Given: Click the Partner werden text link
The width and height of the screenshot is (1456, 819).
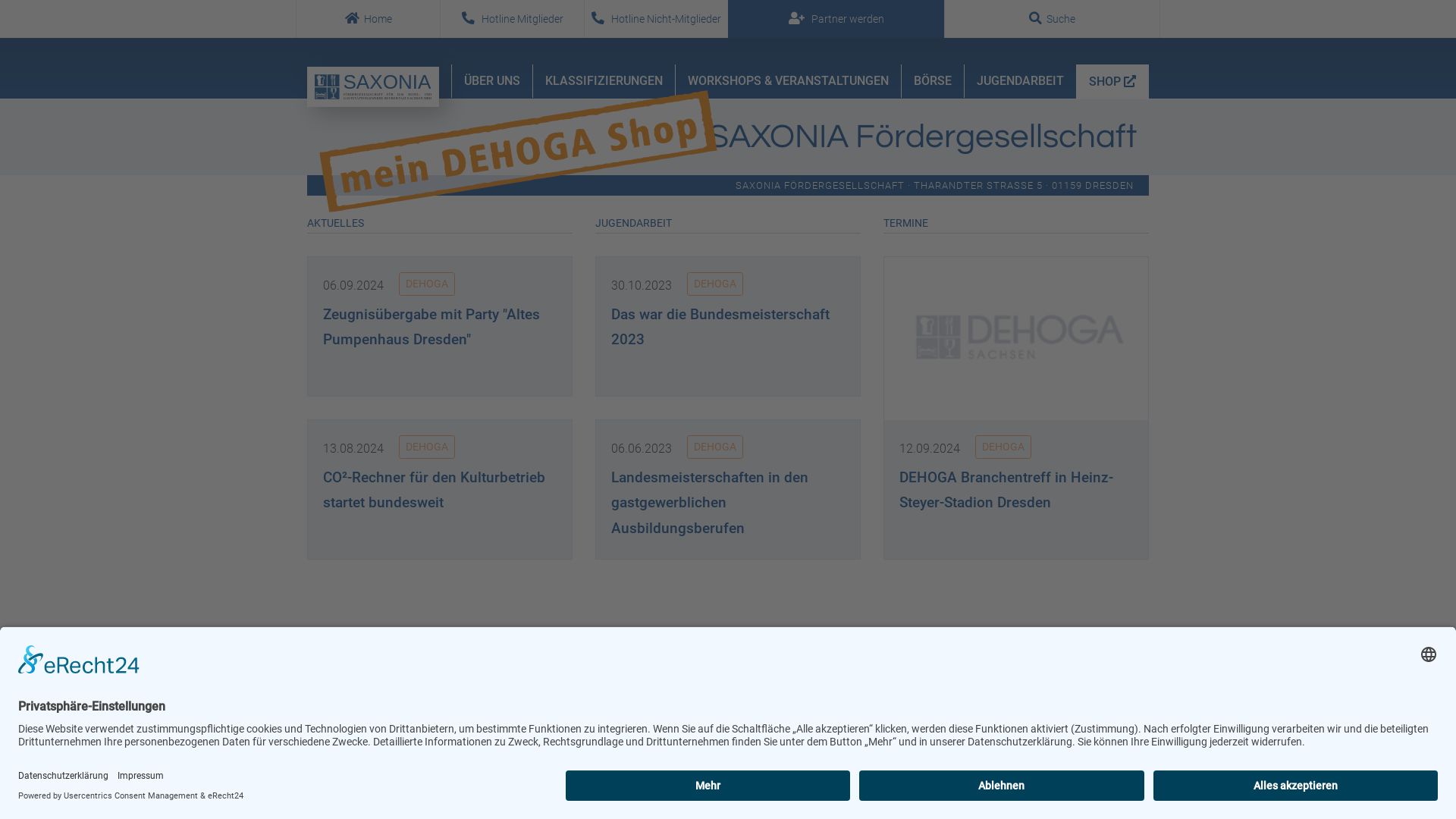Looking at the screenshot, I should pos(847,19).
